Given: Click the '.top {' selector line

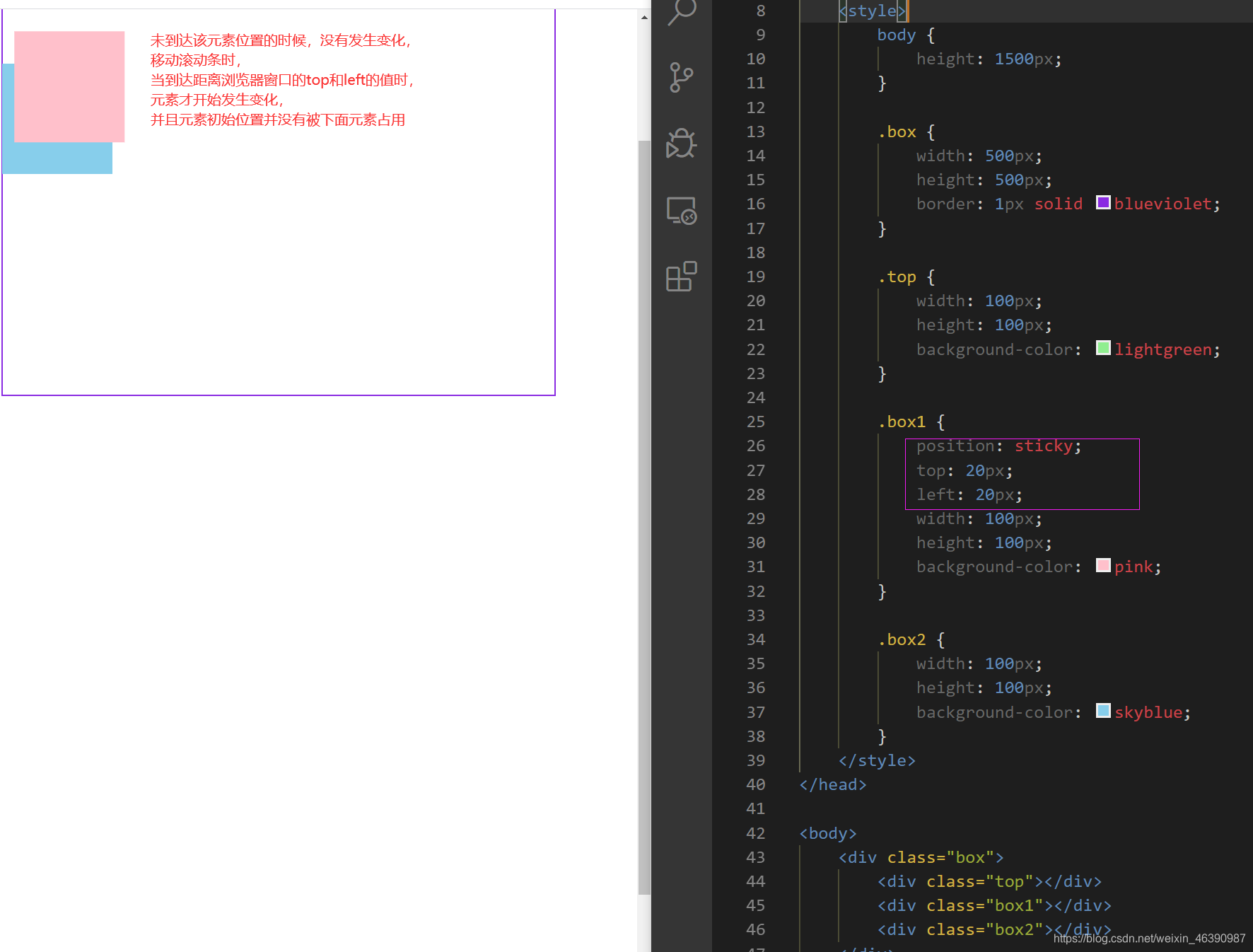Looking at the screenshot, I should coord(906,277).
